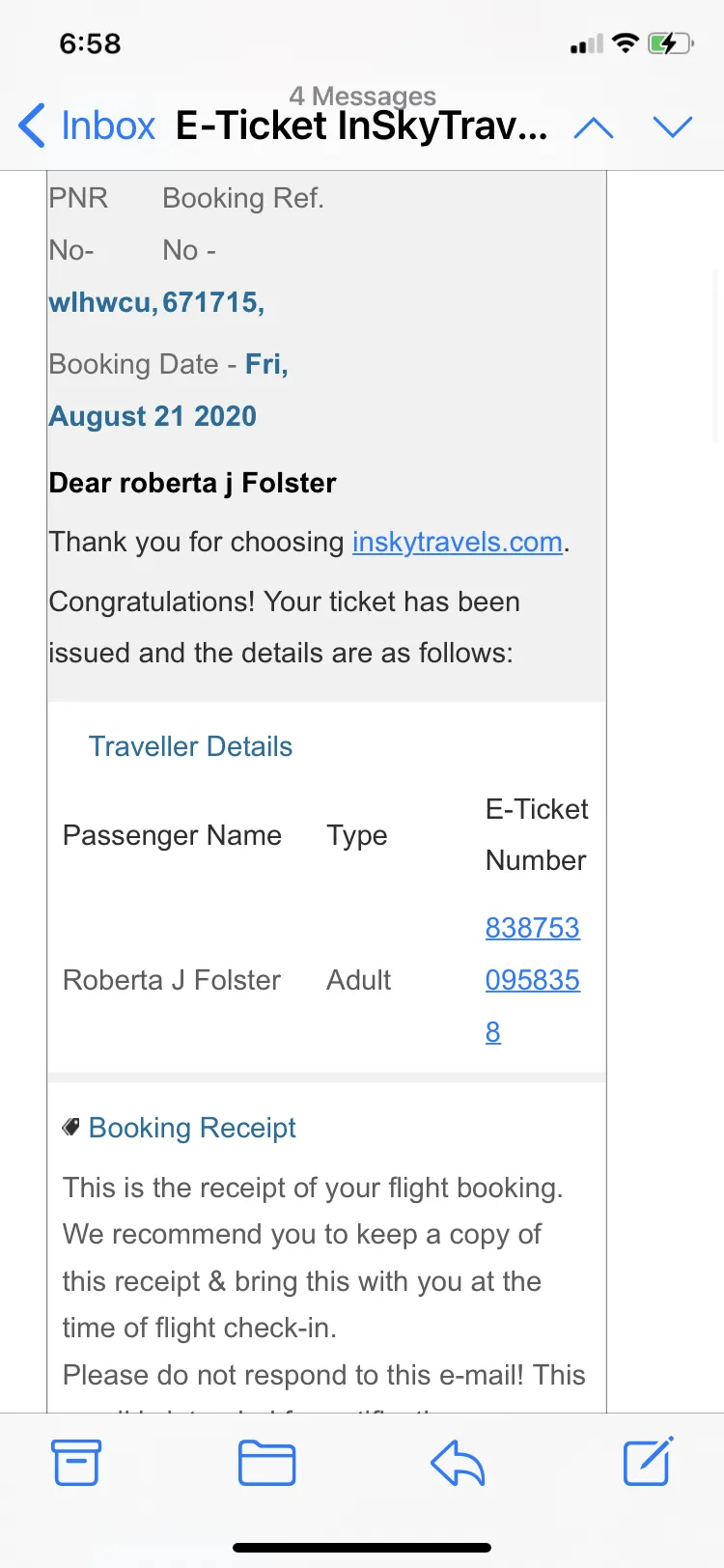Screen dimensions: 724x1568
Task: Tap the Traveller Details heading
Action: point(190,746)
